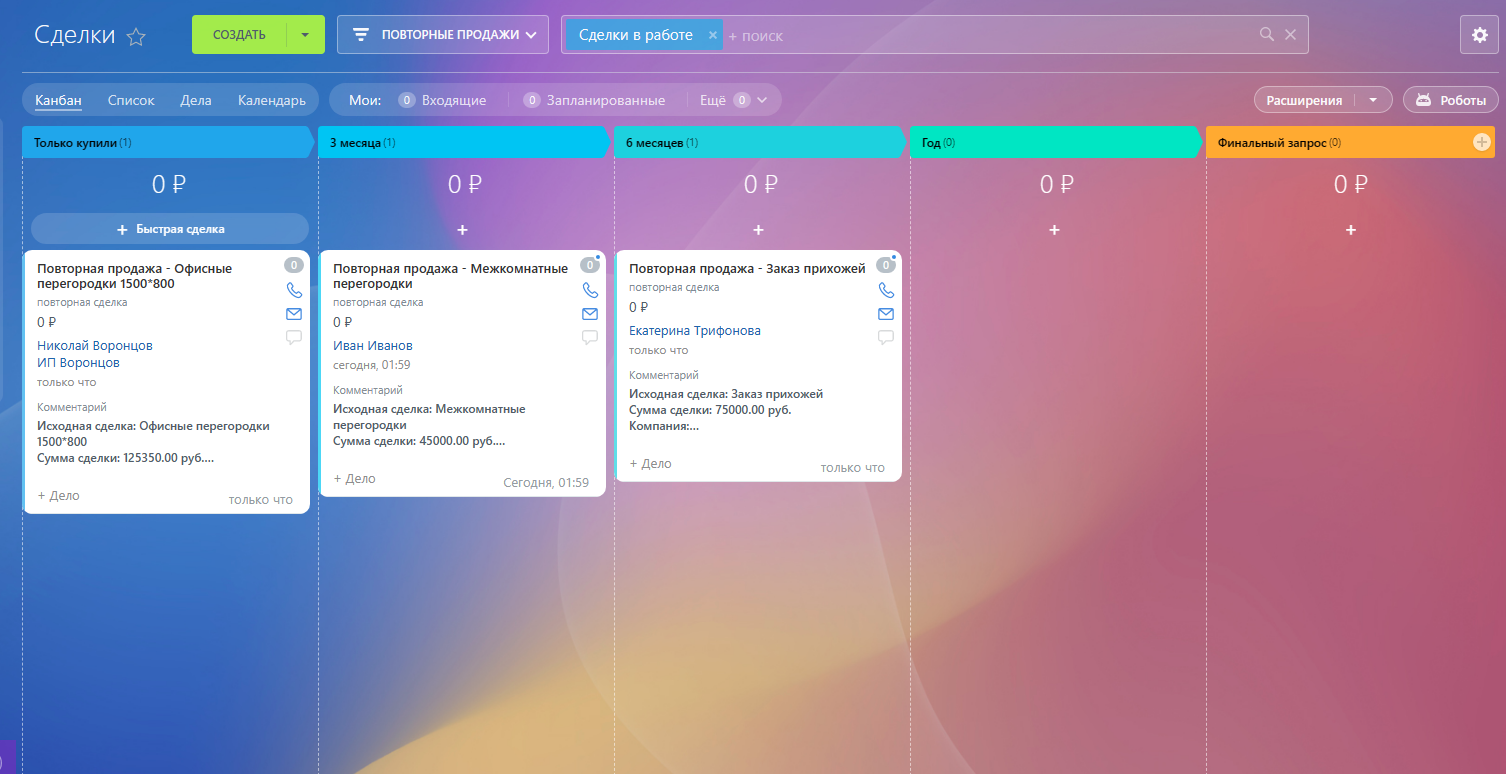Add a Дело to Межкомнатные перегородки deal

point(354,479)
